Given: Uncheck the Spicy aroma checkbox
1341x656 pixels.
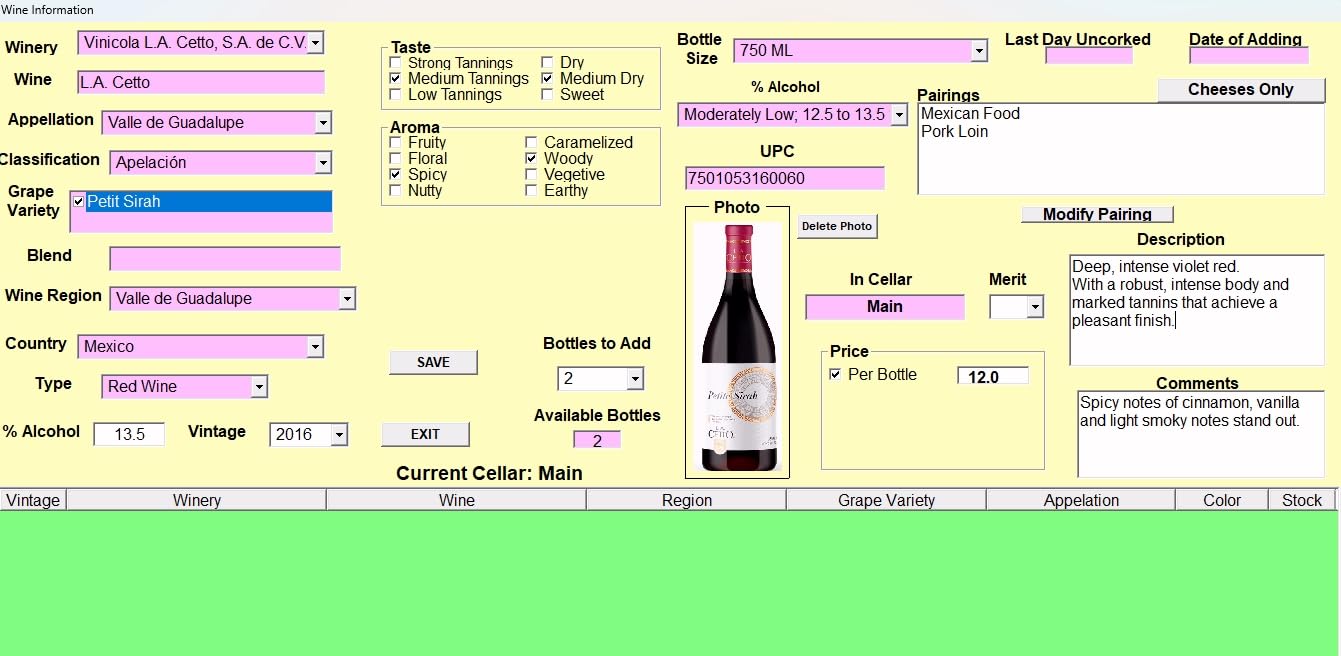Looking at the screenshot, I should click(x=395, y=174).
